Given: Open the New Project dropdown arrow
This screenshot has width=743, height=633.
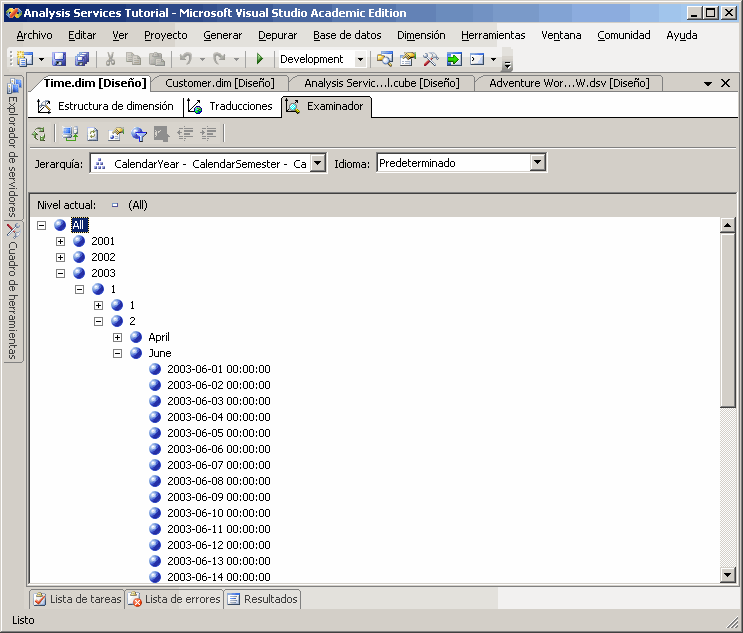Looking at the screenshot, I should [x=41, y=60].
